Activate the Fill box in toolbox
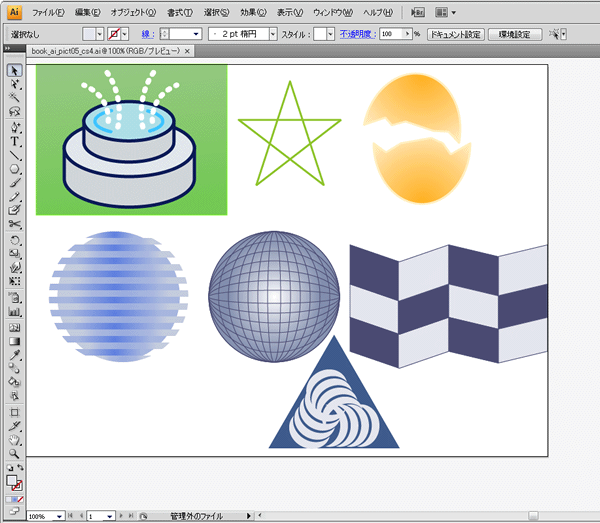The width and height of the screenshot is (600, 523). click(12, 481)
